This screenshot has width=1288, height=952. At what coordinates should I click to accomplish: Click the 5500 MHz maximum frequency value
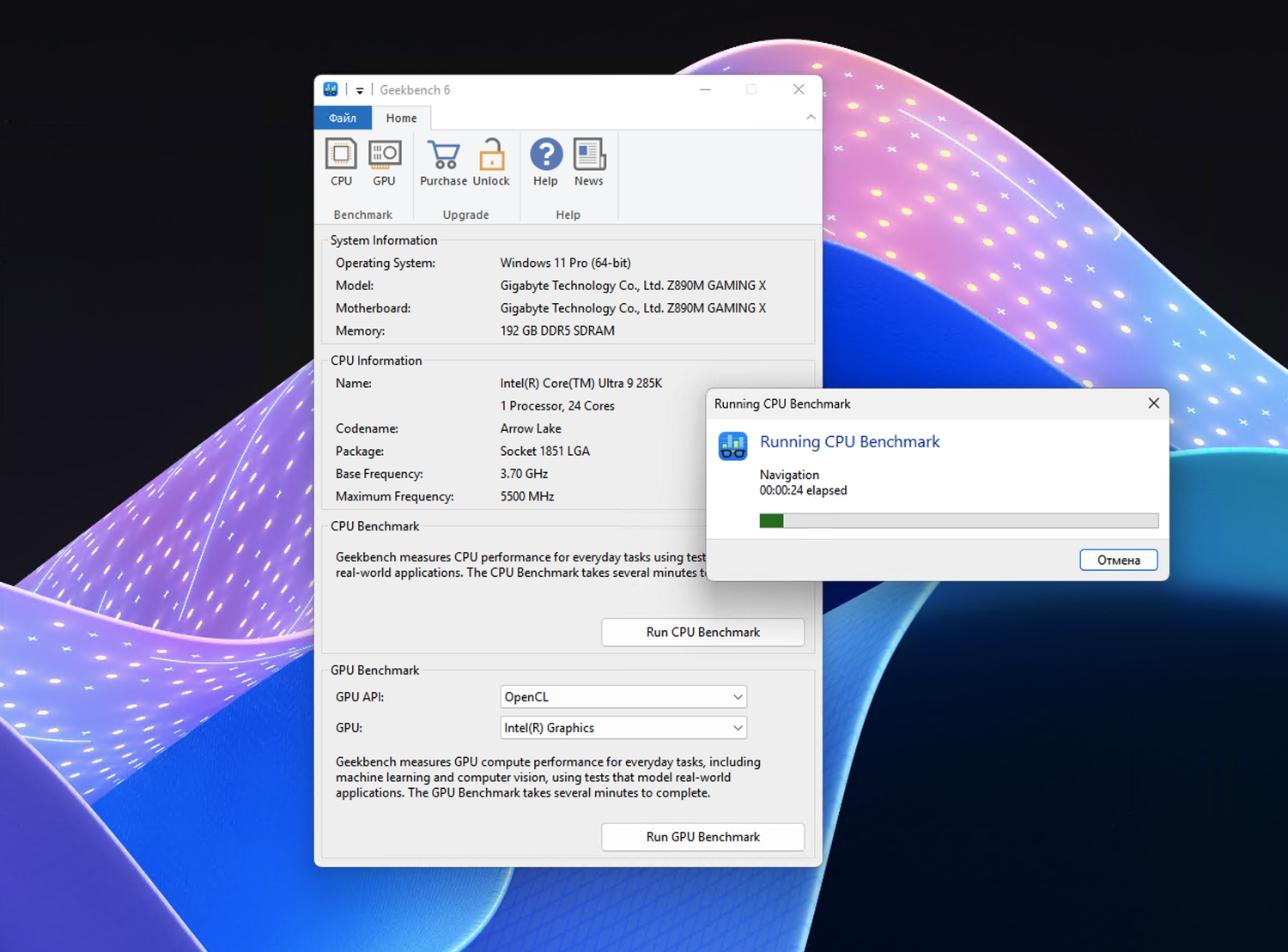coord(527,497)
